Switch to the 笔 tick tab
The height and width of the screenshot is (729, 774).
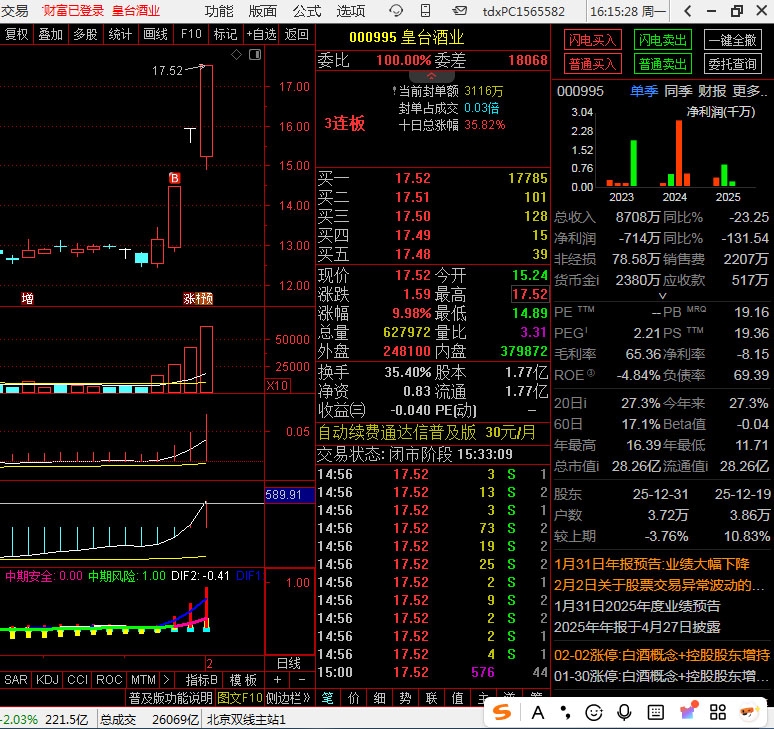328,698
